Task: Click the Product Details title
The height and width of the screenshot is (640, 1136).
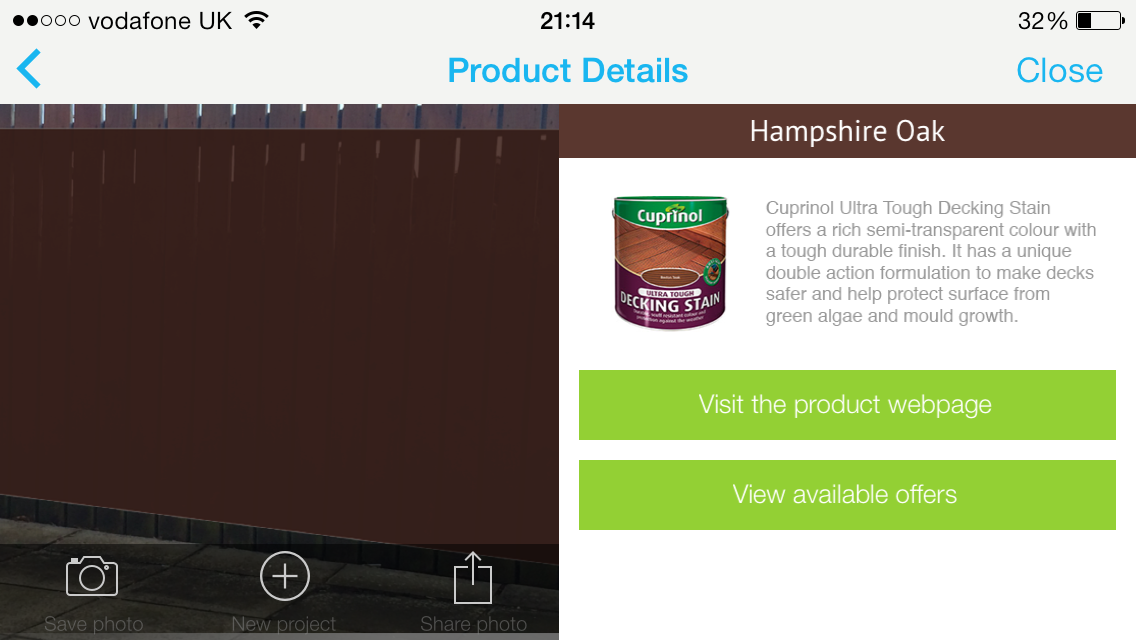Action: [567, 70]
